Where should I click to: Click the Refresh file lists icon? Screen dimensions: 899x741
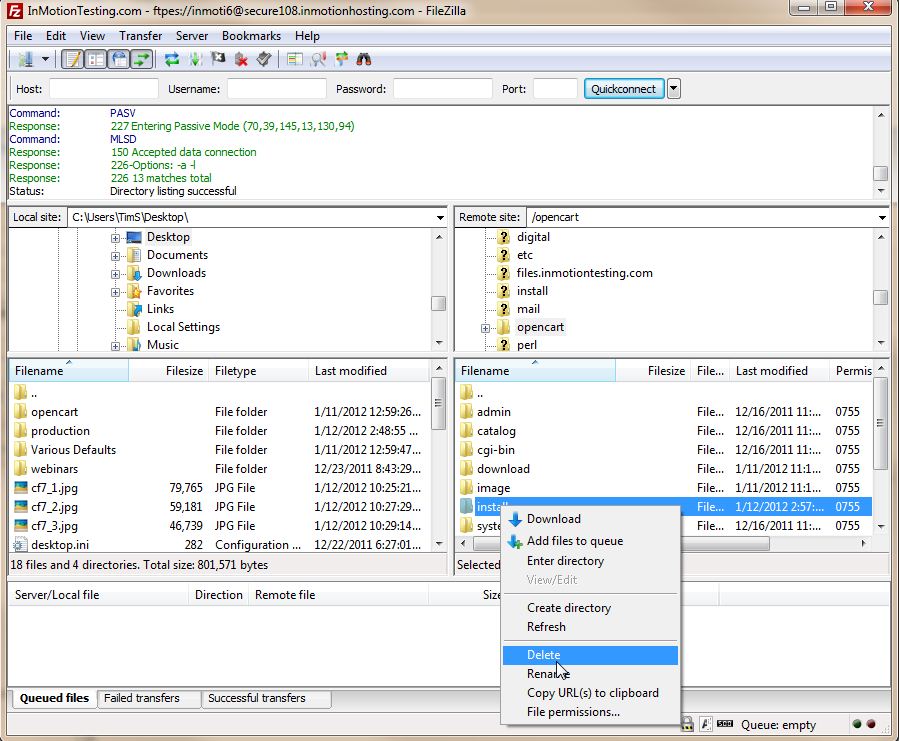172,59
